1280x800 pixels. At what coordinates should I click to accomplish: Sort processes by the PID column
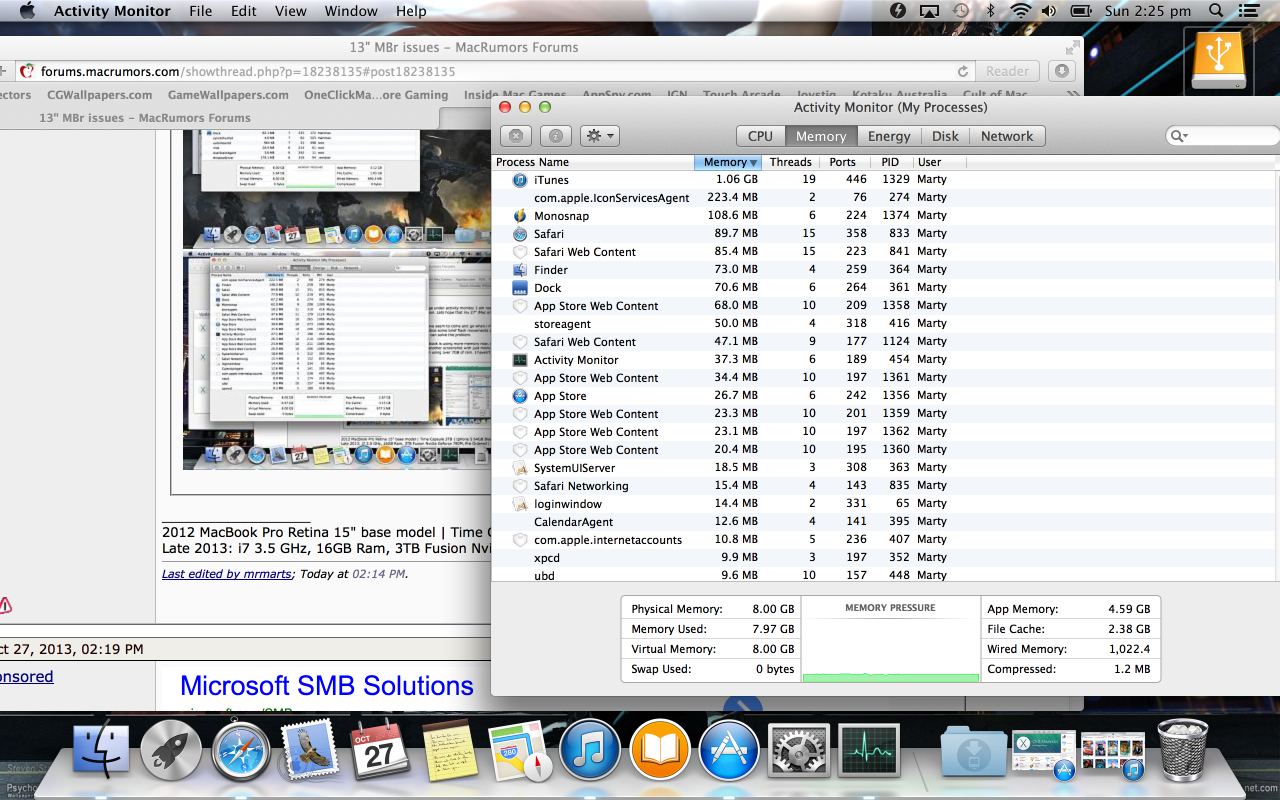click(x=890, y=162)
